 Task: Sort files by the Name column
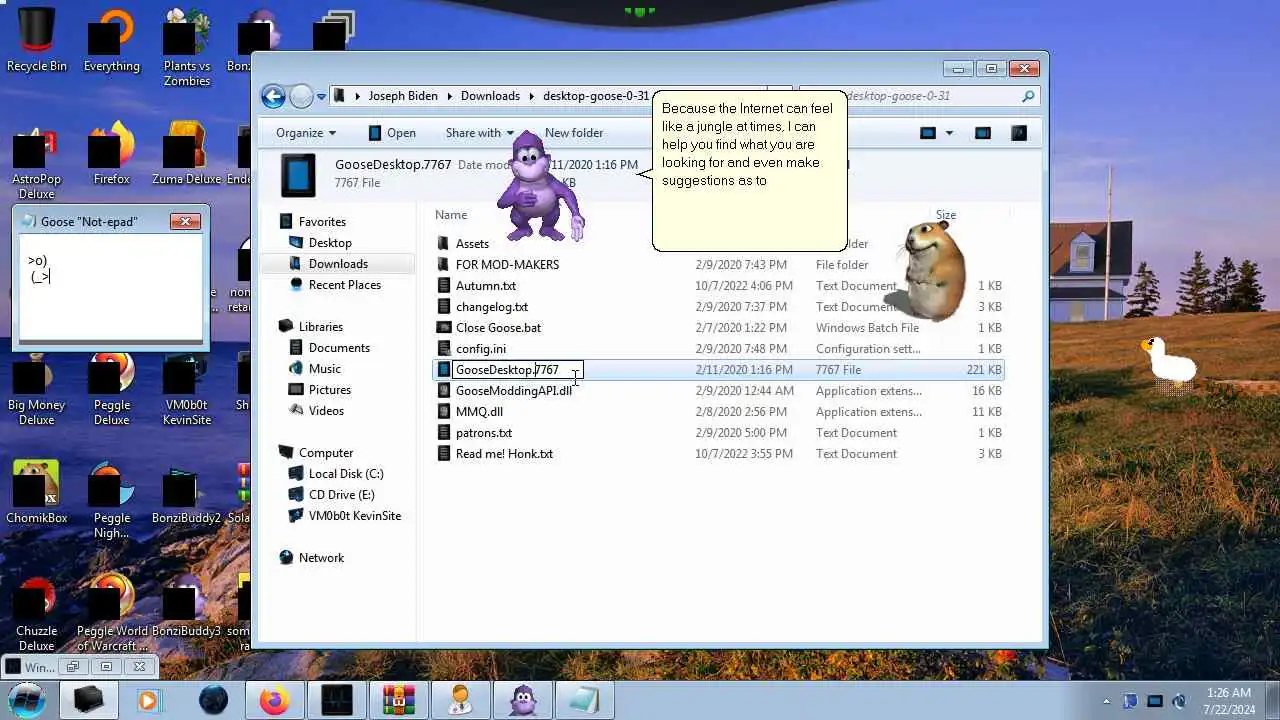pyautogui.click(x=451, y=215)
